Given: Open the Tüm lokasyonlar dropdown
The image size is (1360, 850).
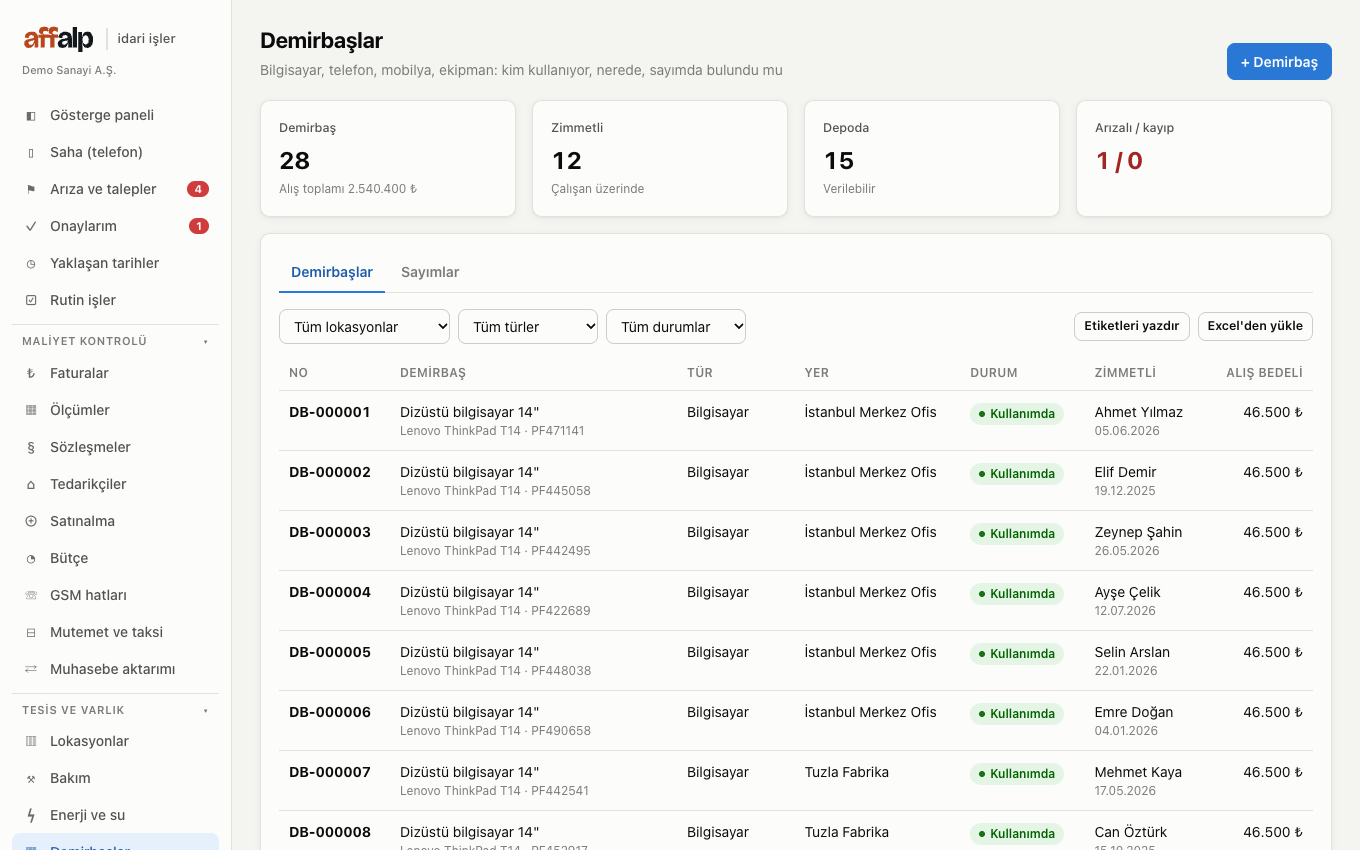Looking at the screenshot, I should (x=364, y=327).
